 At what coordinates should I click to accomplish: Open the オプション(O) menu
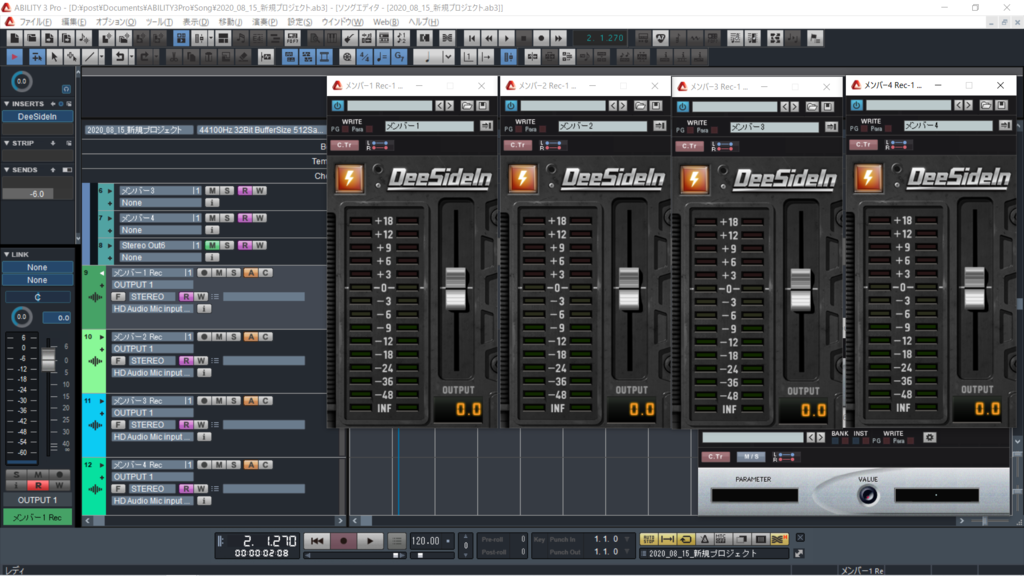click(116, 22)
